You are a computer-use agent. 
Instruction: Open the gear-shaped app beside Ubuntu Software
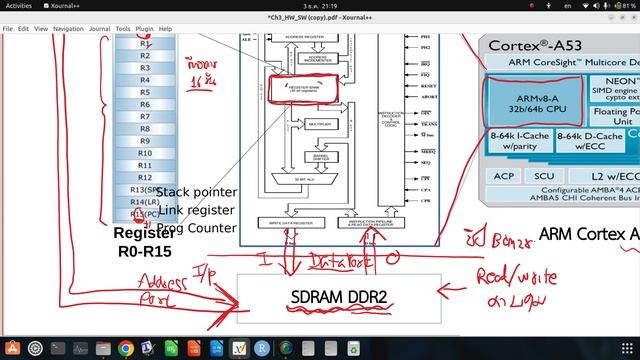pos(36,348)
